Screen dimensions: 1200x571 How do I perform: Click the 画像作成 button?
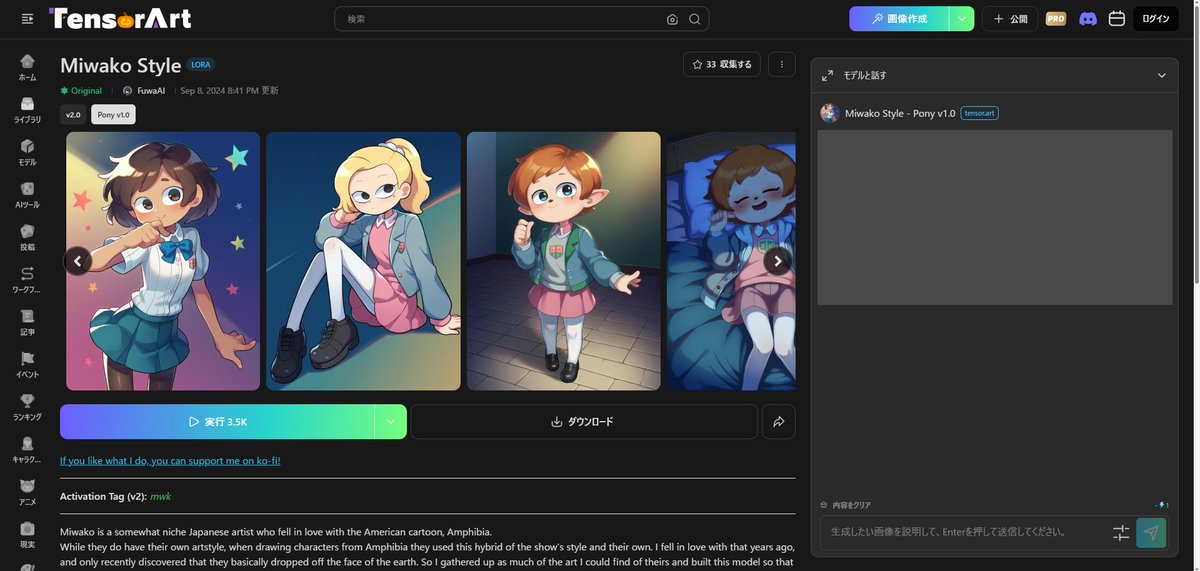(899, 19)
